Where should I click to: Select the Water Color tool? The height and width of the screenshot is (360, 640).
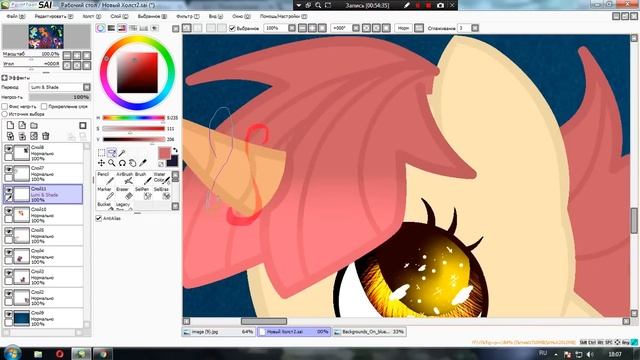tap(161, 178)
